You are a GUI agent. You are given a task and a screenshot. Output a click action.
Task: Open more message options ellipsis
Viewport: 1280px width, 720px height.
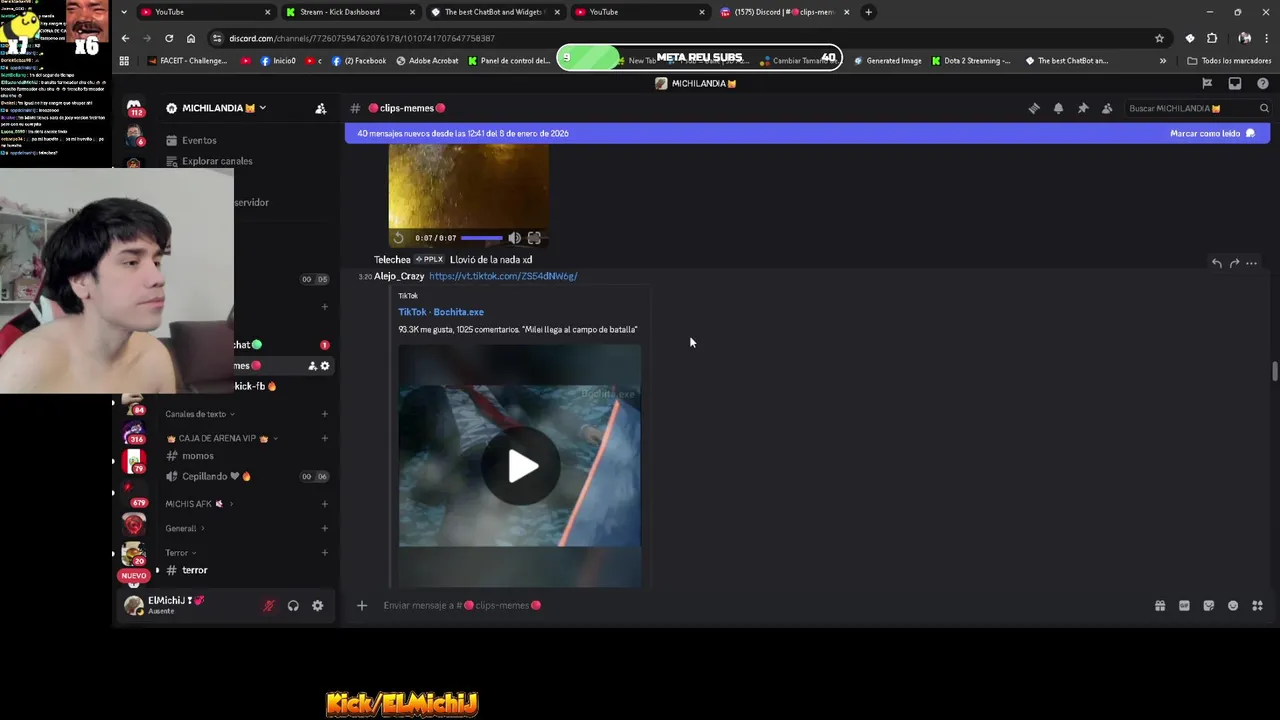click(x=1251, y=263)
